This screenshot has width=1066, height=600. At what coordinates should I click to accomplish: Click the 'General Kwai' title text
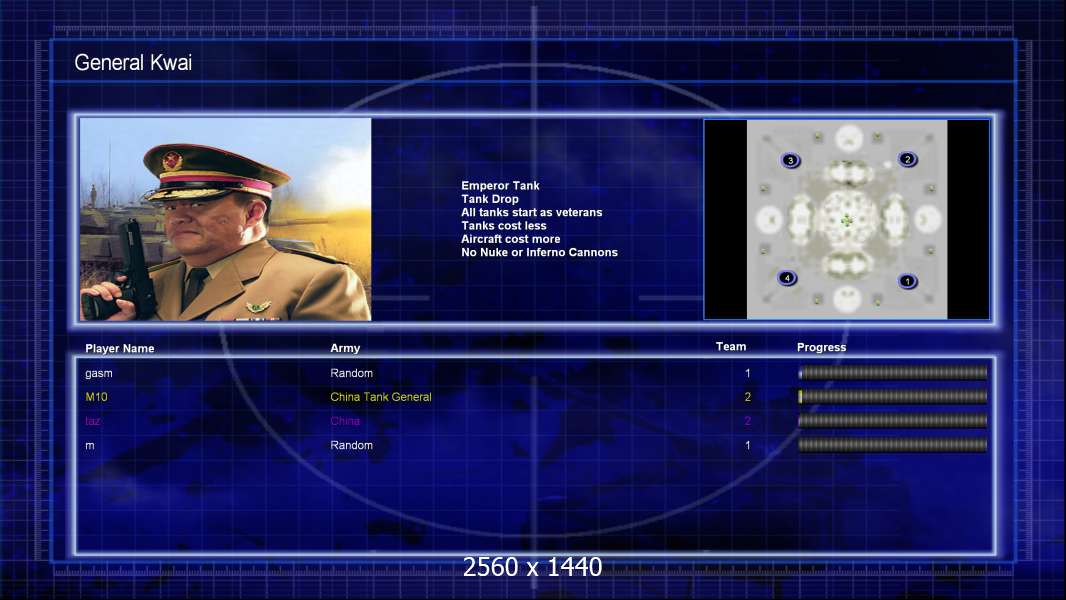coord(133,63)
